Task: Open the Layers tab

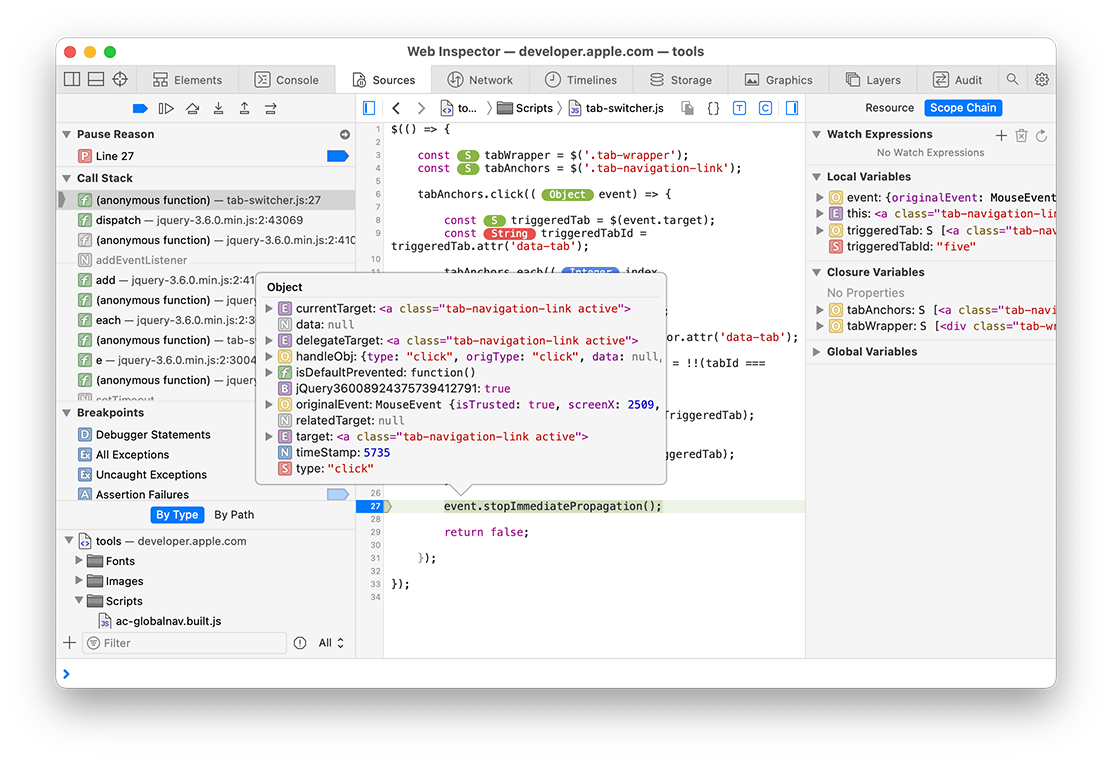Action: click(x=873, y=79)
